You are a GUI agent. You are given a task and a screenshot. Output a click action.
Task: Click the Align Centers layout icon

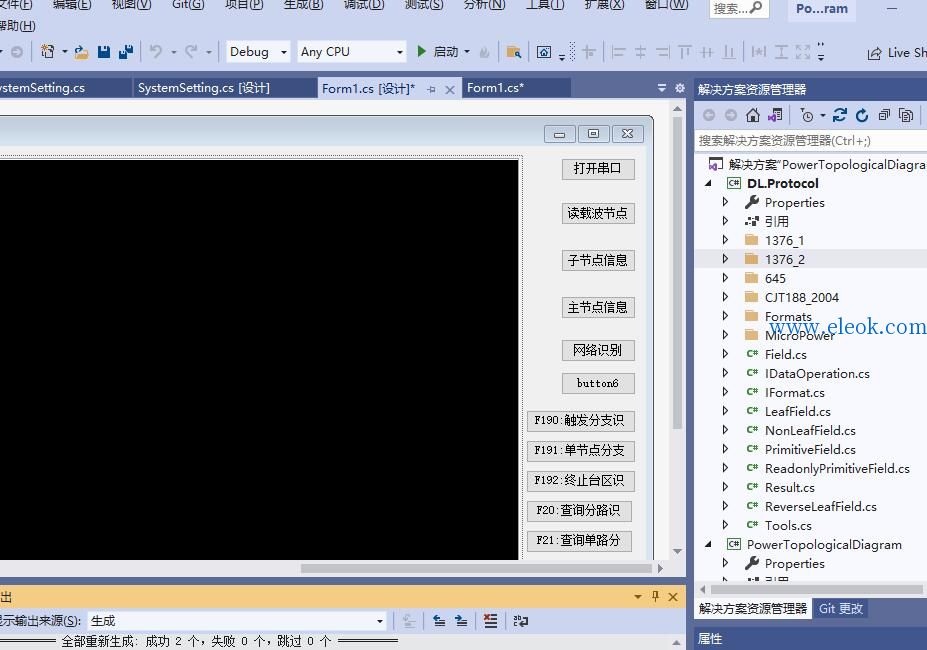click(x=640, y=52)
